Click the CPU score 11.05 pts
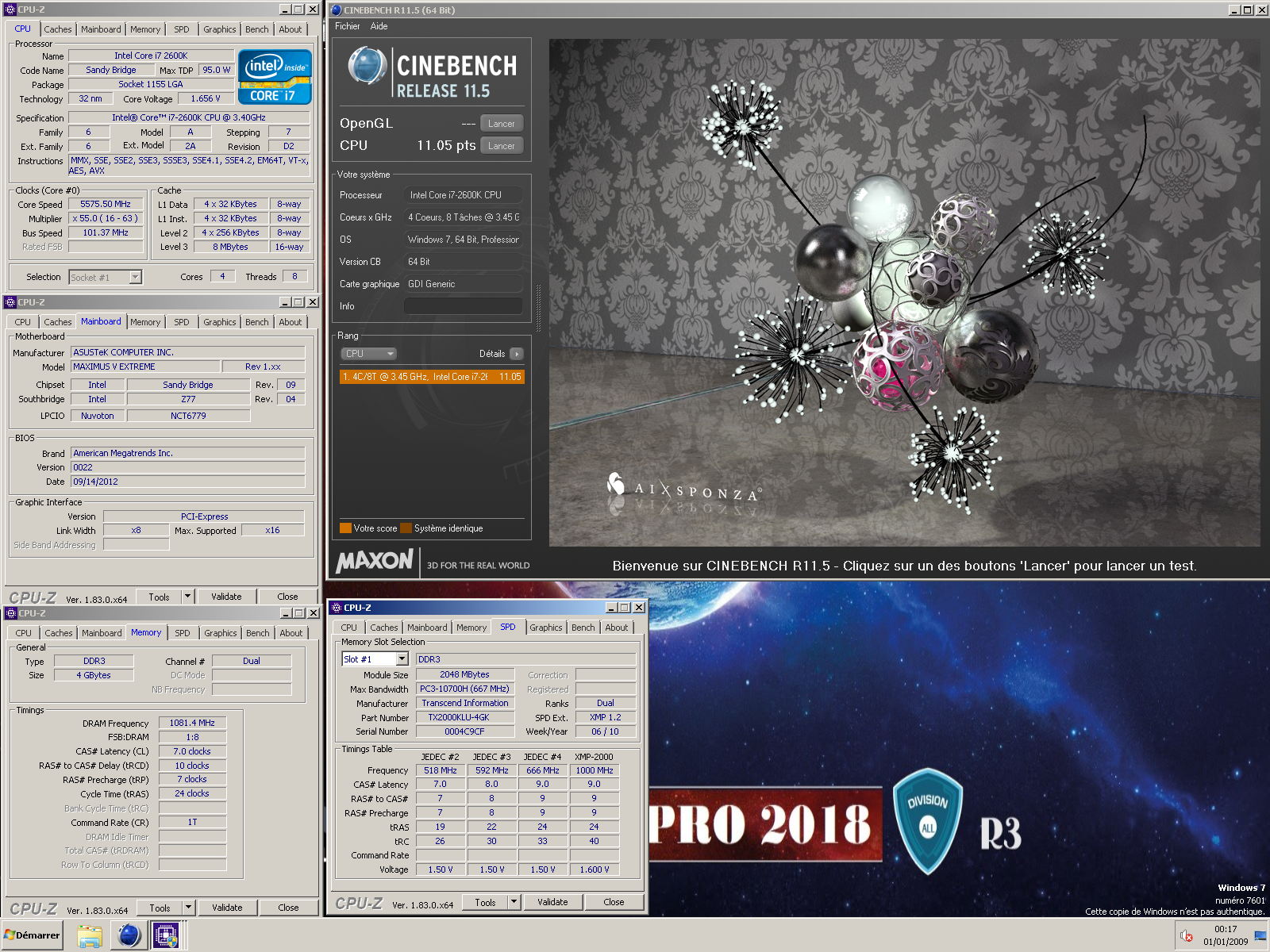The width and height of the screenshot is (1270, 952). pyautogui.click(x=446, y=145)
